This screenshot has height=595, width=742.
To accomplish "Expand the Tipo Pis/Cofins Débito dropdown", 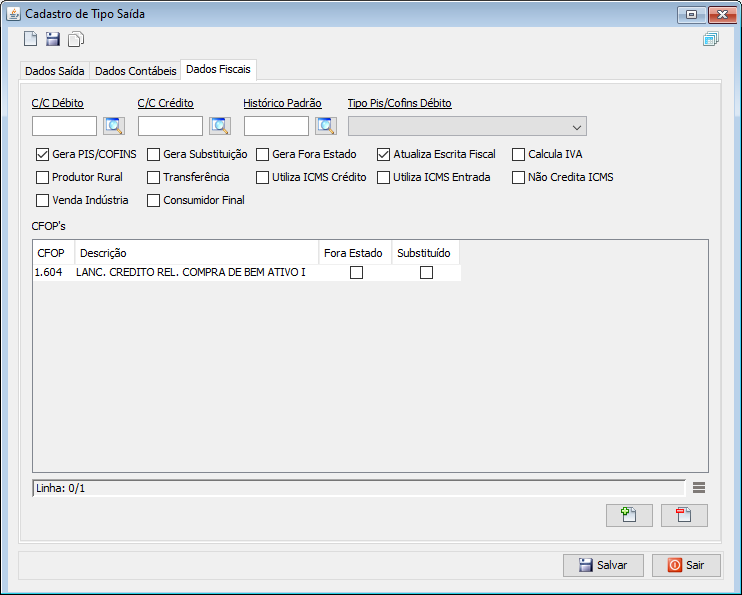I will coord(577,127).
